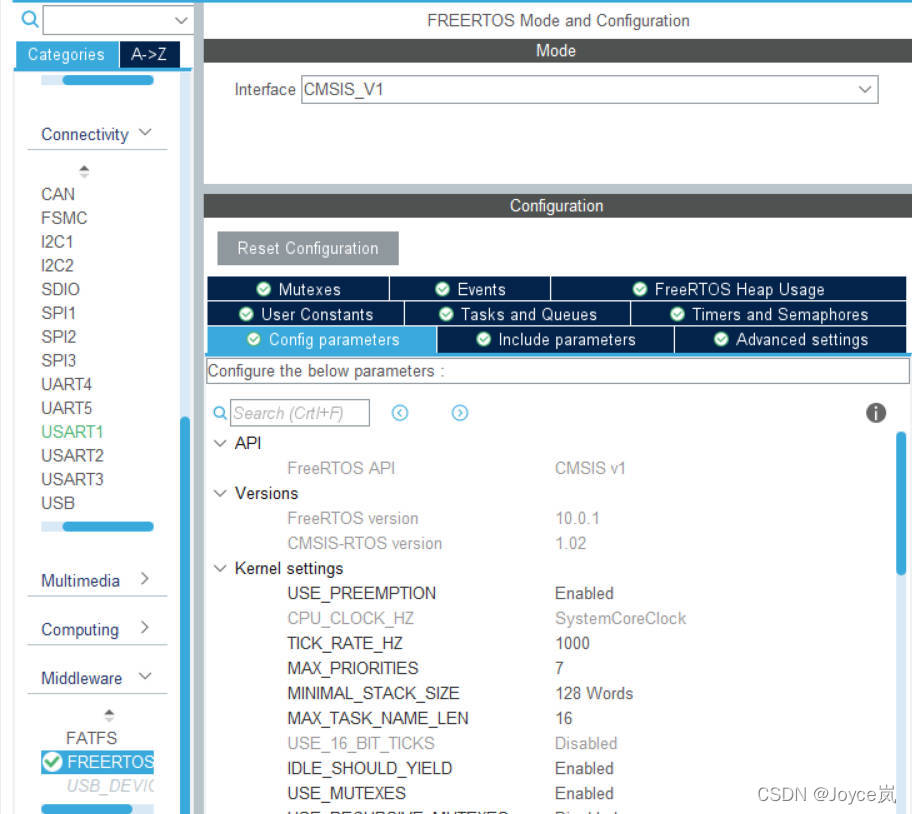Click the MAX_PRIORITIES value 7
The width and height of the screenshot is (912, 814).
click(559, 668)
